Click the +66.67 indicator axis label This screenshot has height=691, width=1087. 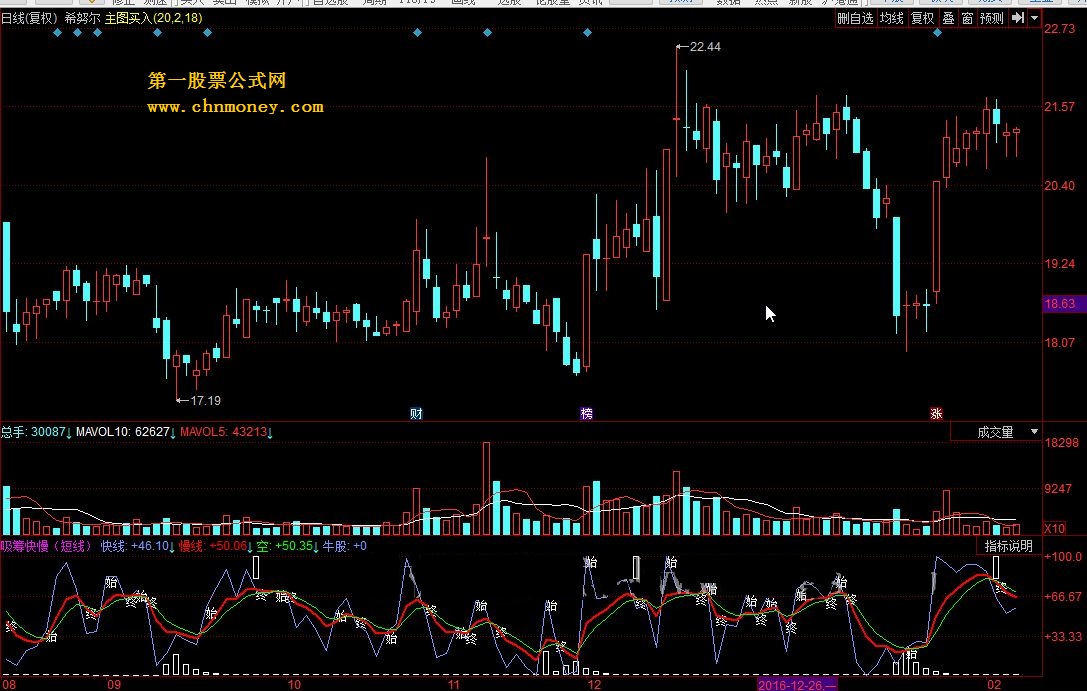pyautogui.click(x=1063, y=597)
